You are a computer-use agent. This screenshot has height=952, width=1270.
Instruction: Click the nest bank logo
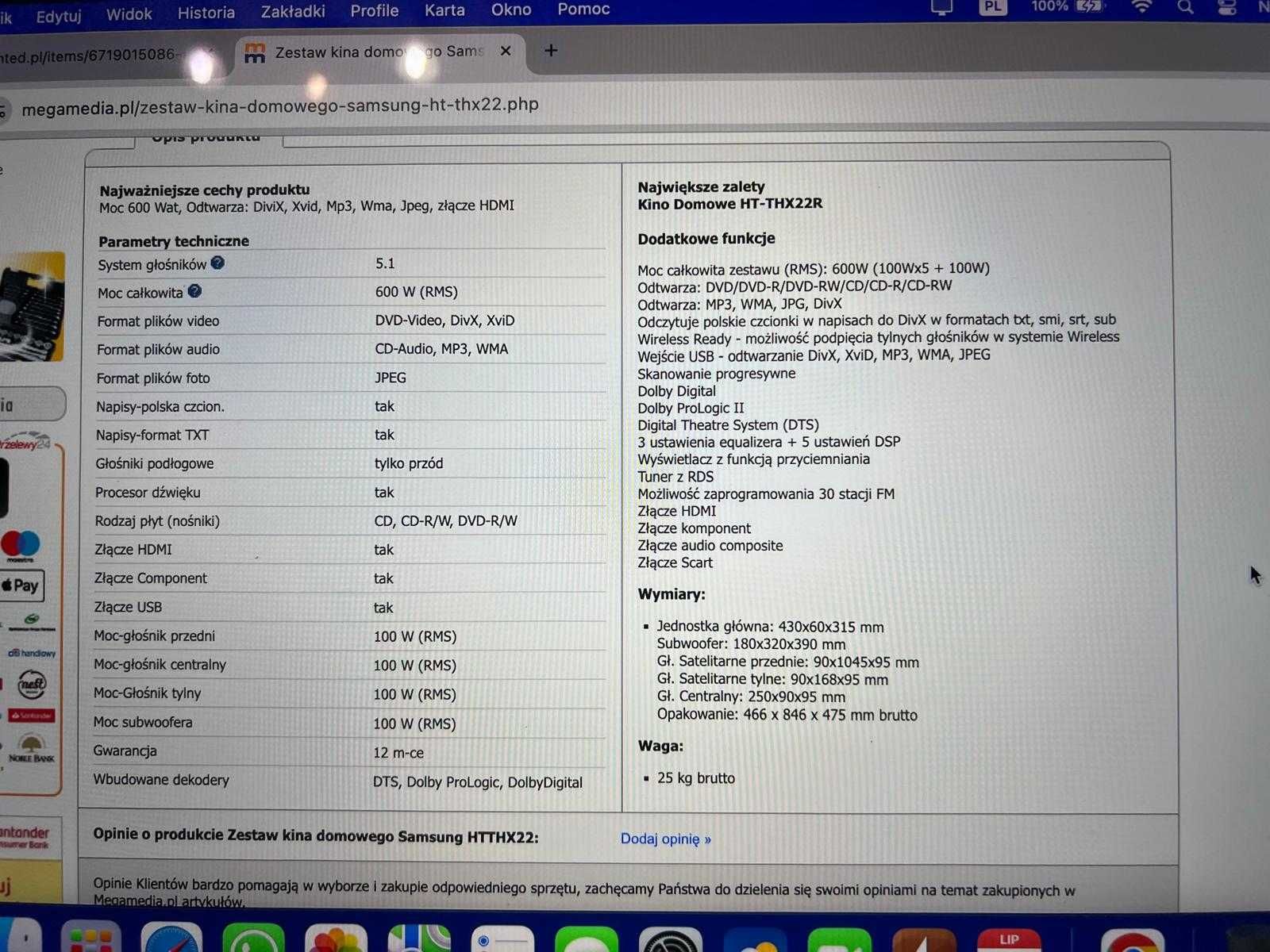coord(32,683)
